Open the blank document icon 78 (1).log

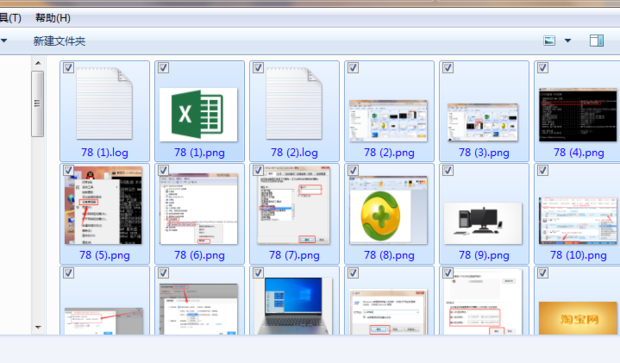[104, 104]
